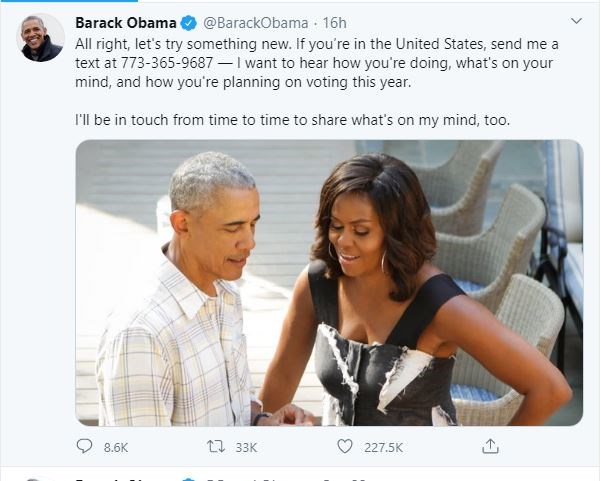Open the Barack Obama display name link
This screenshot has height=481, width=601.
(125, 22)
